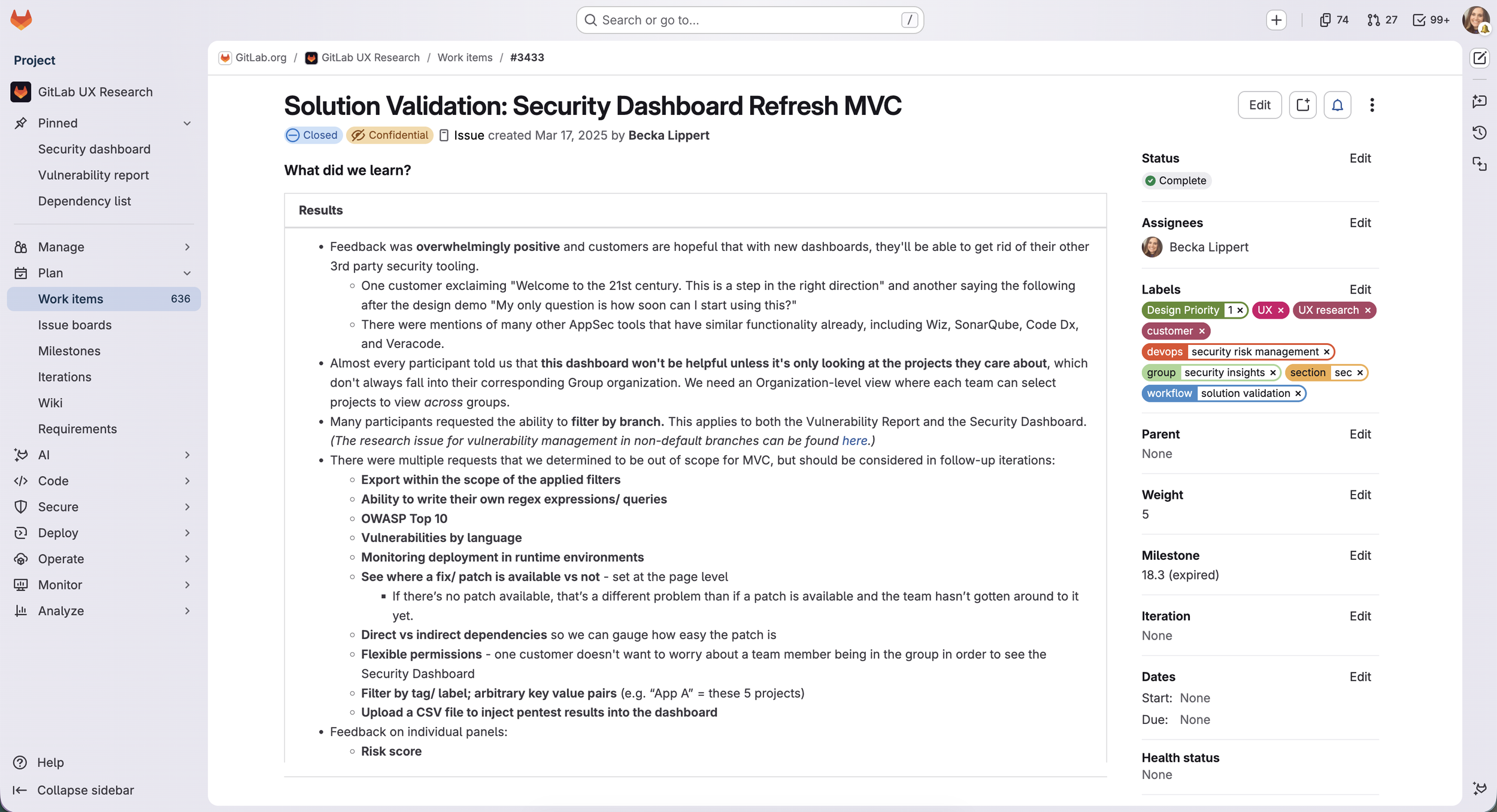
Task: Remove the workflow solution validation label
Action: 1298,393
